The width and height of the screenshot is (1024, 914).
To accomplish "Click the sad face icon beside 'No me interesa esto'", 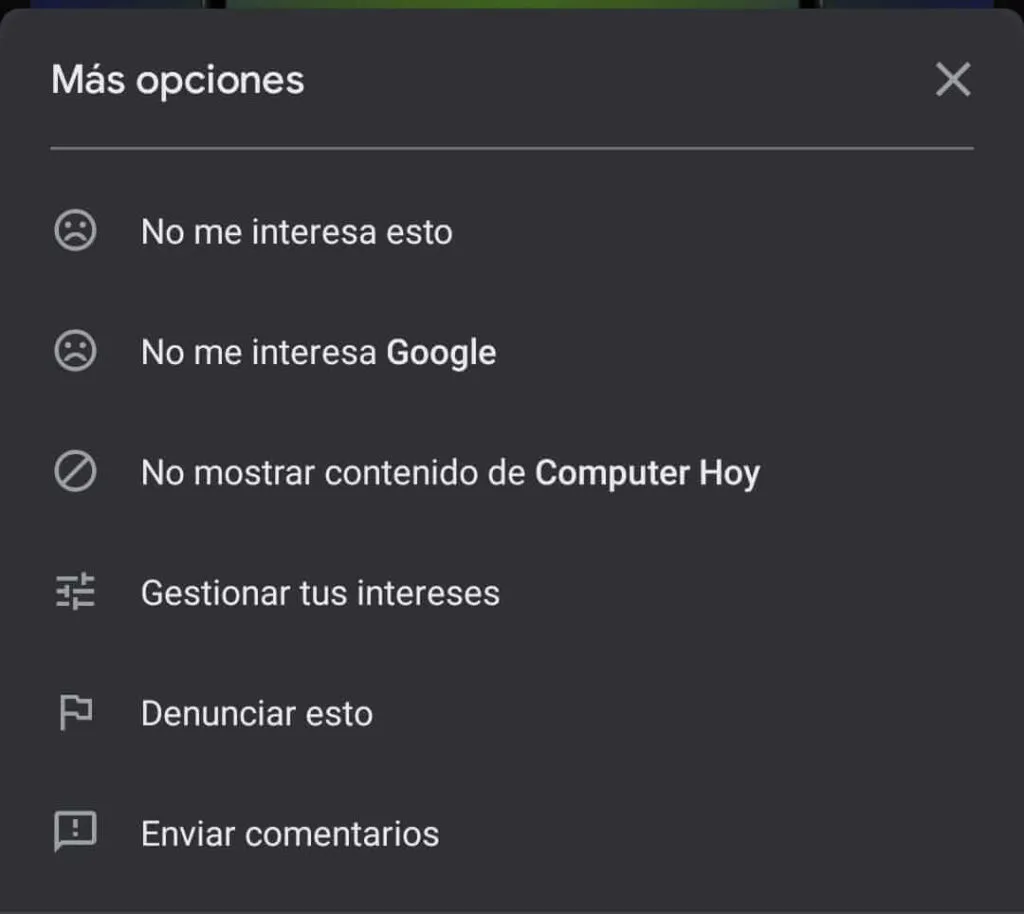I will click(74, 231).
